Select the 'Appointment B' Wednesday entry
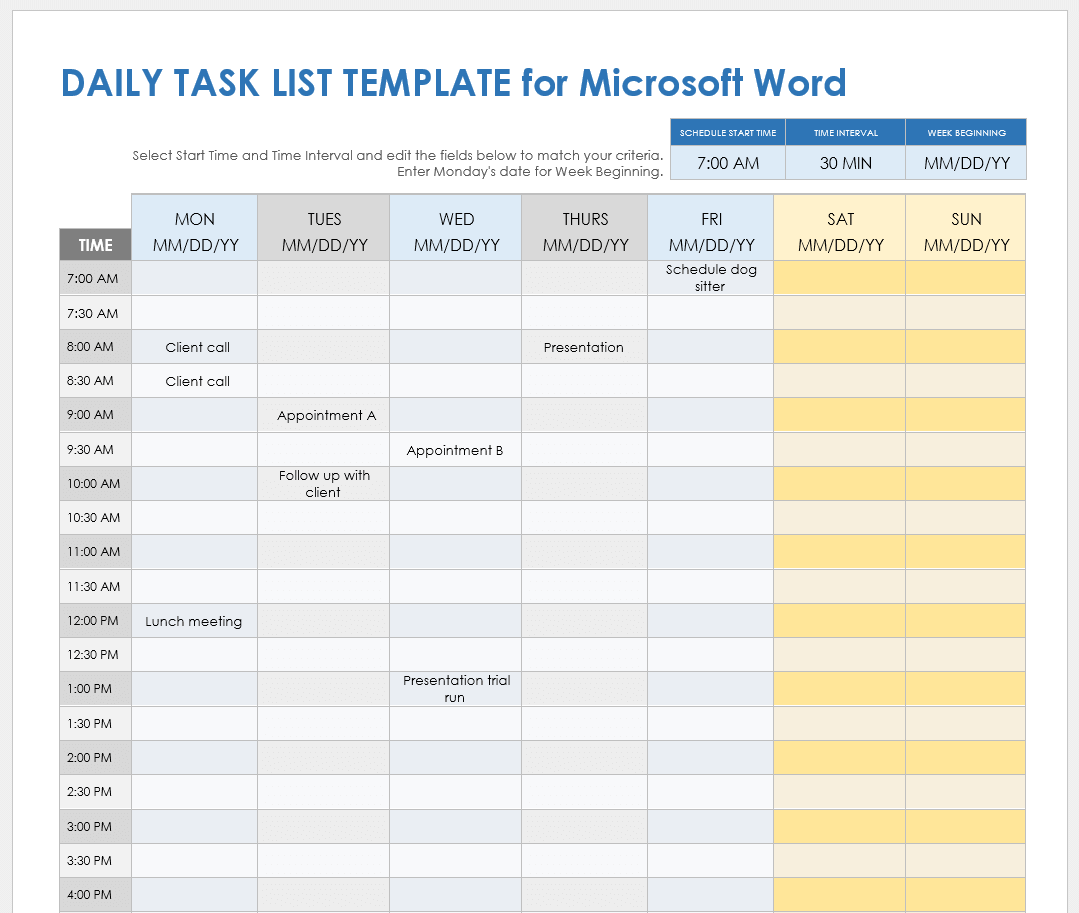This screenshot has width=1079, height=913. 455,449
